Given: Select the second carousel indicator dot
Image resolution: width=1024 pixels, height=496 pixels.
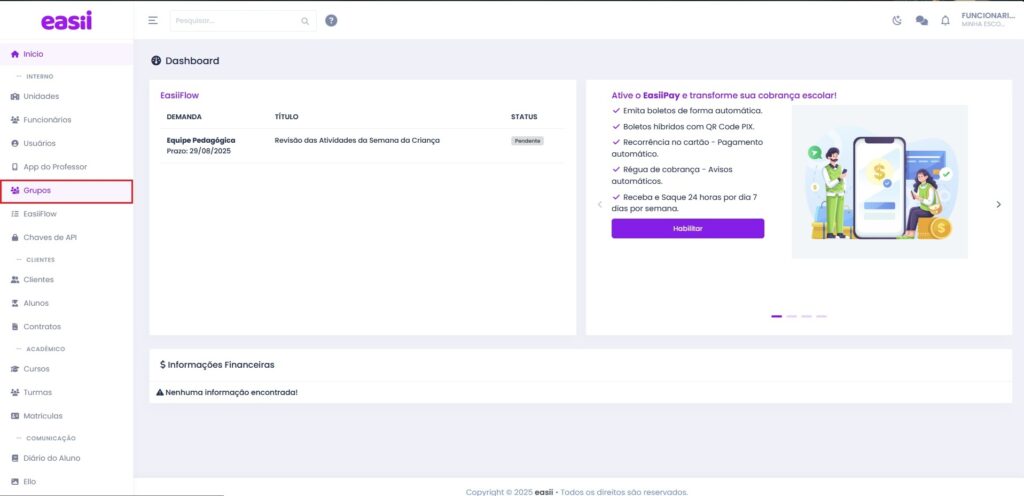Looking at the screenshot, I should tap(791, 316).
